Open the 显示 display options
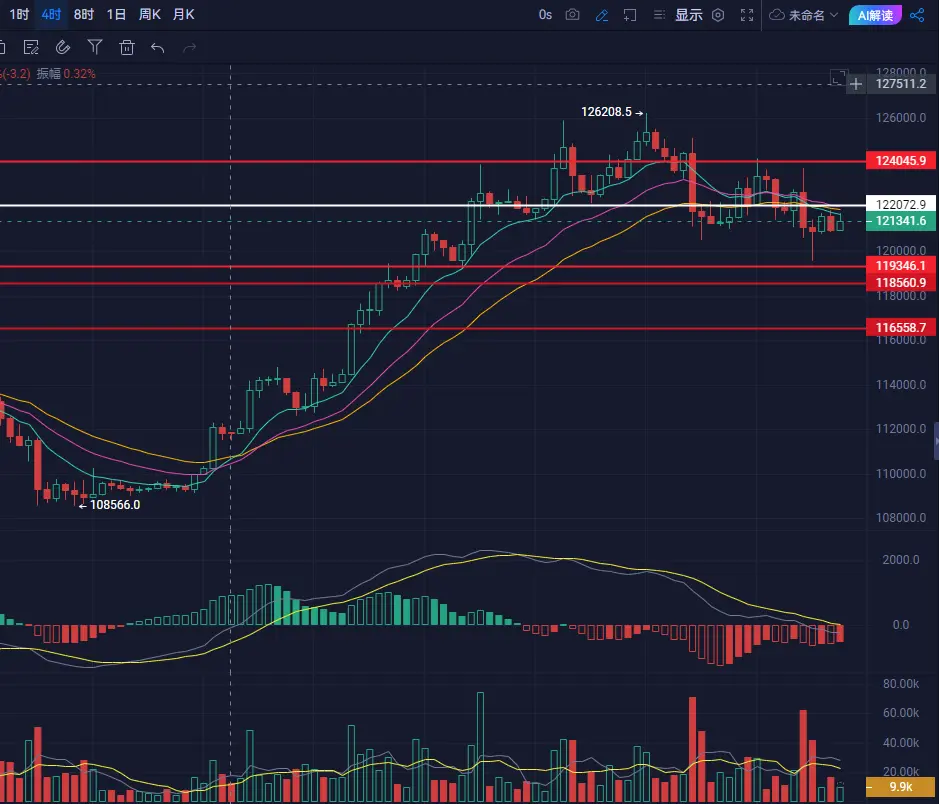 click(x=689, y=15)
